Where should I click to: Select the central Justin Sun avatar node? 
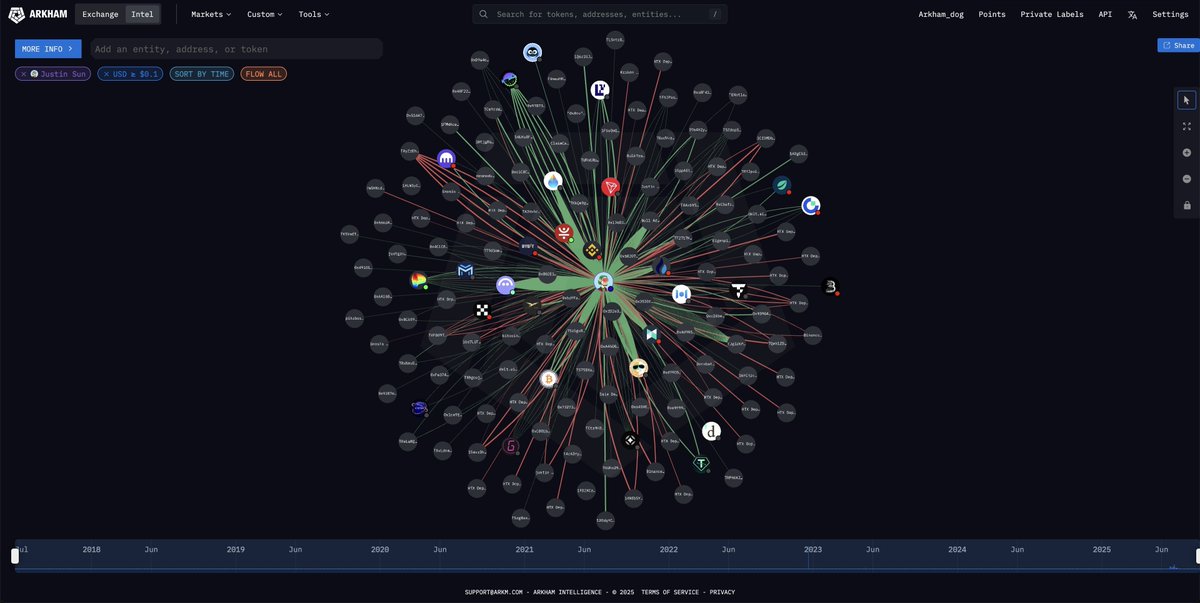[603, 282]
